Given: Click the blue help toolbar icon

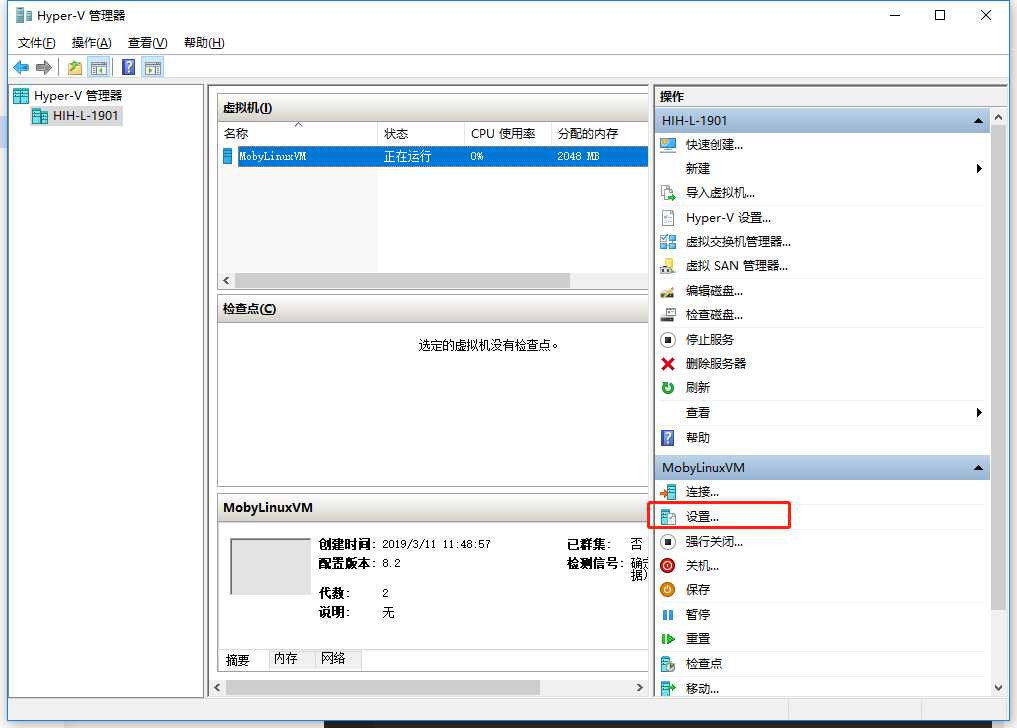Looking at the screenshot, I should click(x=128, y=67).
